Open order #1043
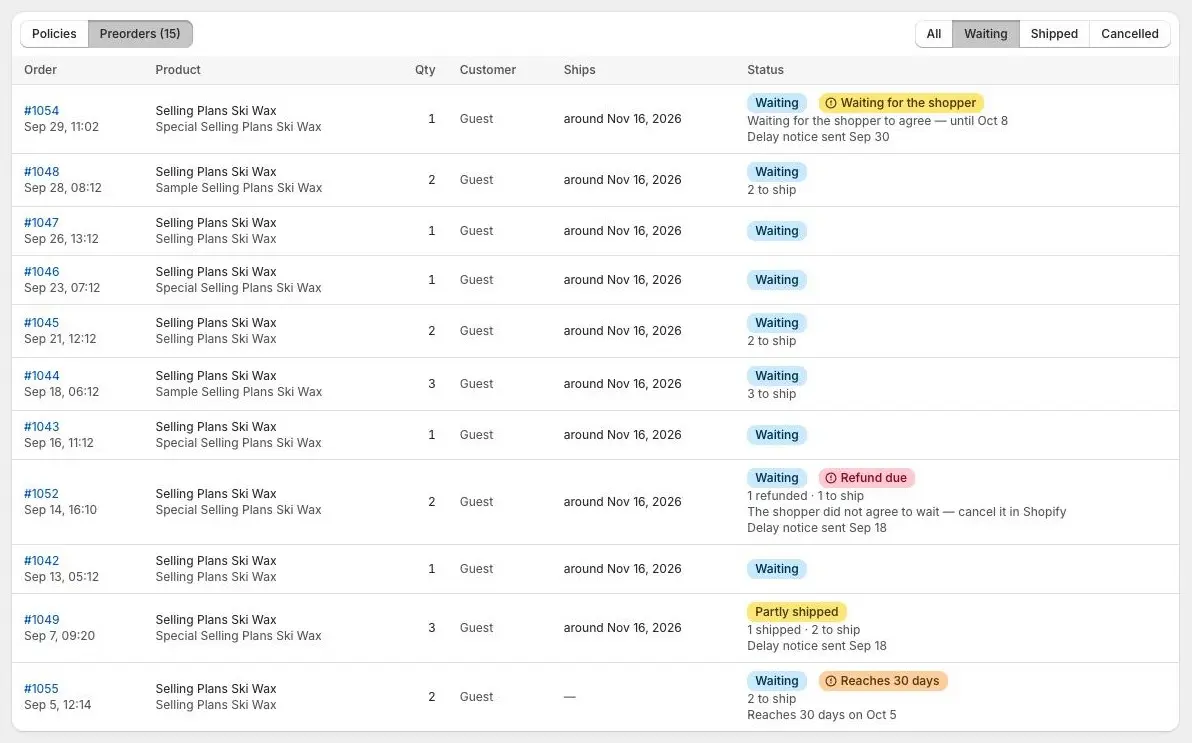 click(41, 427)
